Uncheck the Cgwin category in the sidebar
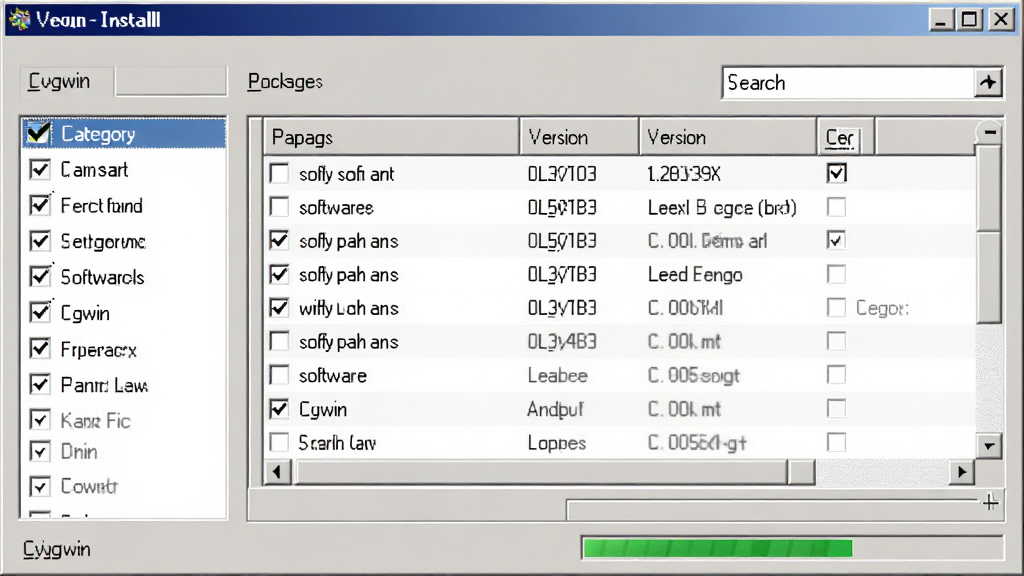 (40, 312)
